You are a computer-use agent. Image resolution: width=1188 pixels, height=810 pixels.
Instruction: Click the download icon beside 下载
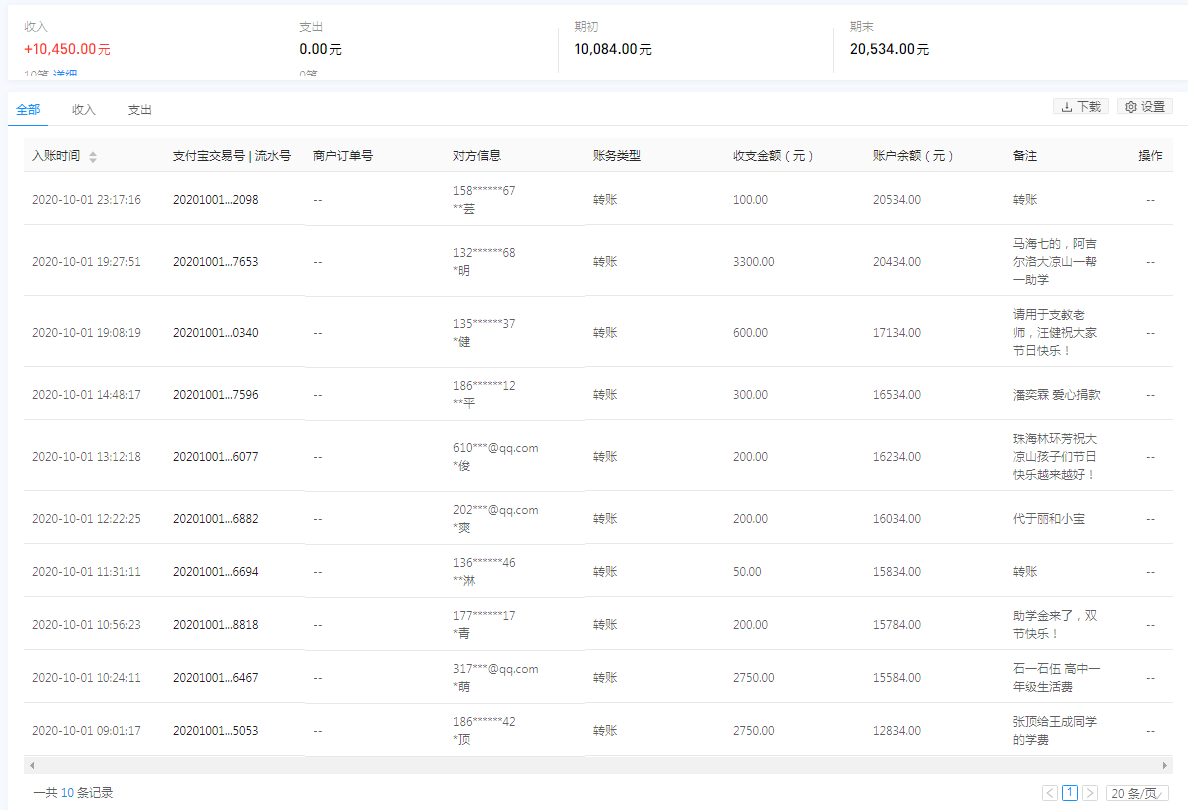[x=1066, y=106]
